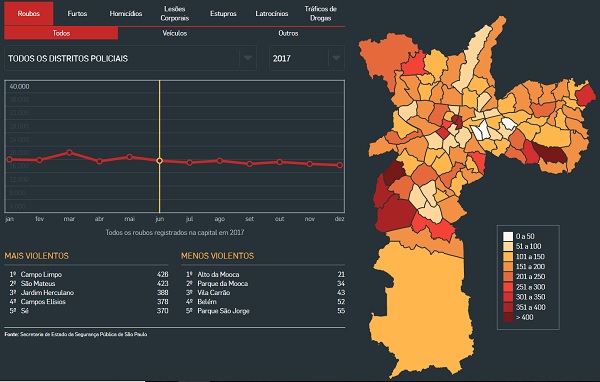Screen dimensions: 600x382
Task: Open the Tráficos de Drogas tab
Action: pyautogui.click(x=321, y=13)
